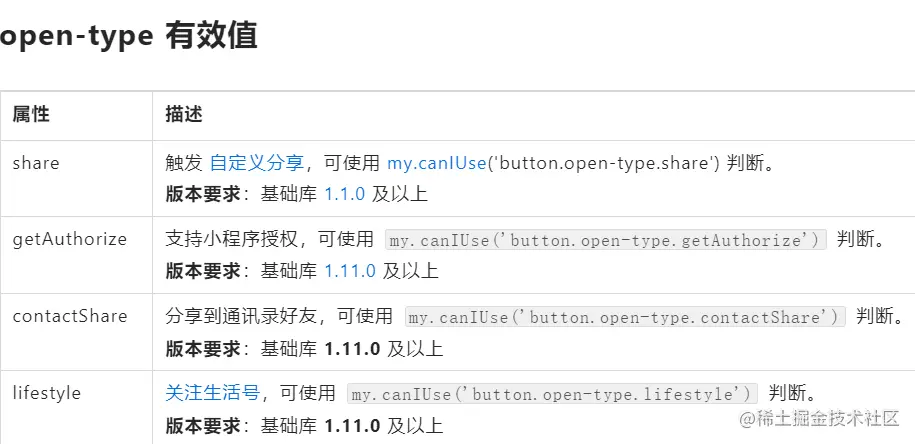The image size is (915, 444).
Task: Select the getAuthorize attribute cell
Action: pyautogui.click(x=69, y=239)
